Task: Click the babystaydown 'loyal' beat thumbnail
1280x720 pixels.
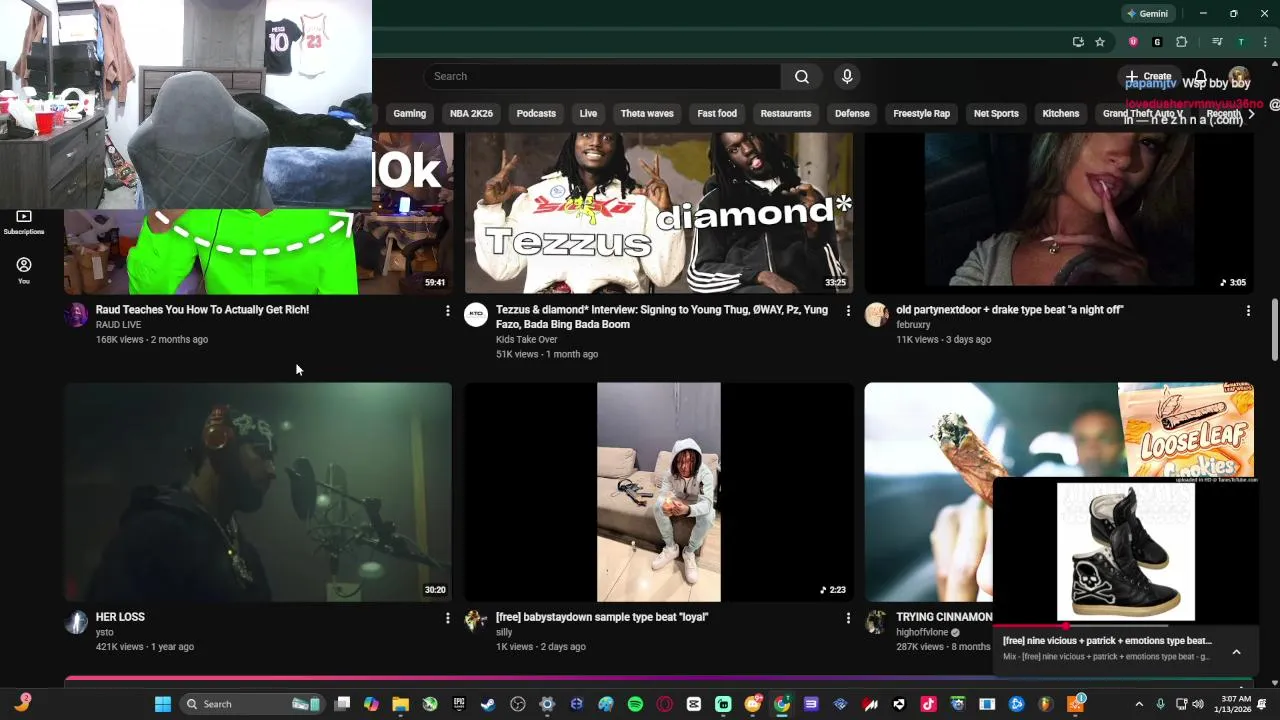Action: (x=659, y=492)
